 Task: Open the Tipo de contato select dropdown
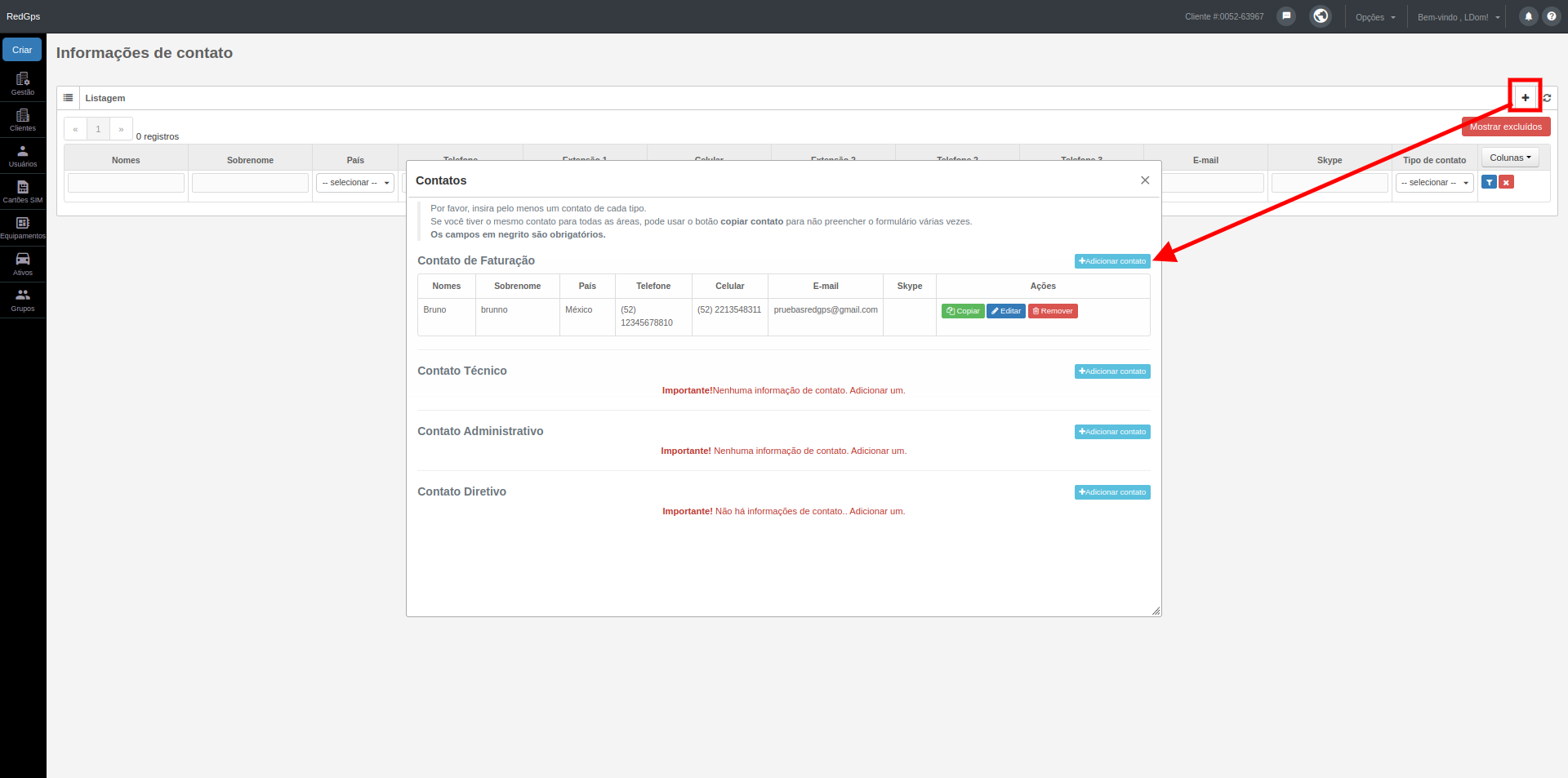click(x=1434, y=183)
